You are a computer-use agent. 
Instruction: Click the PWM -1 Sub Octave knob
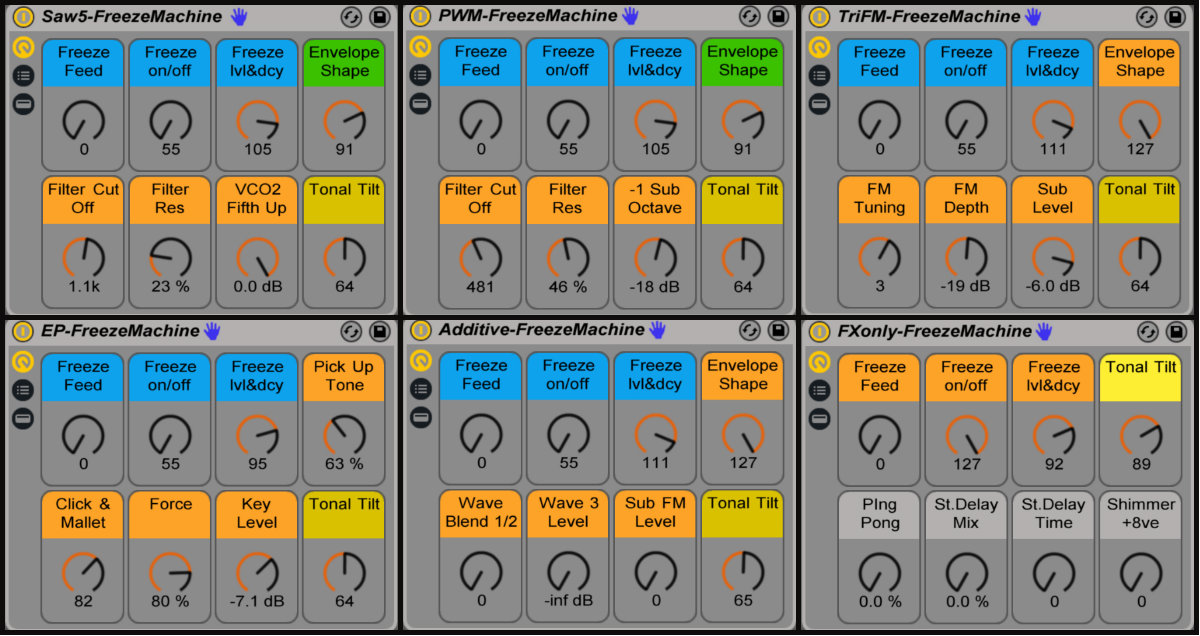click(x=655, y=257)
